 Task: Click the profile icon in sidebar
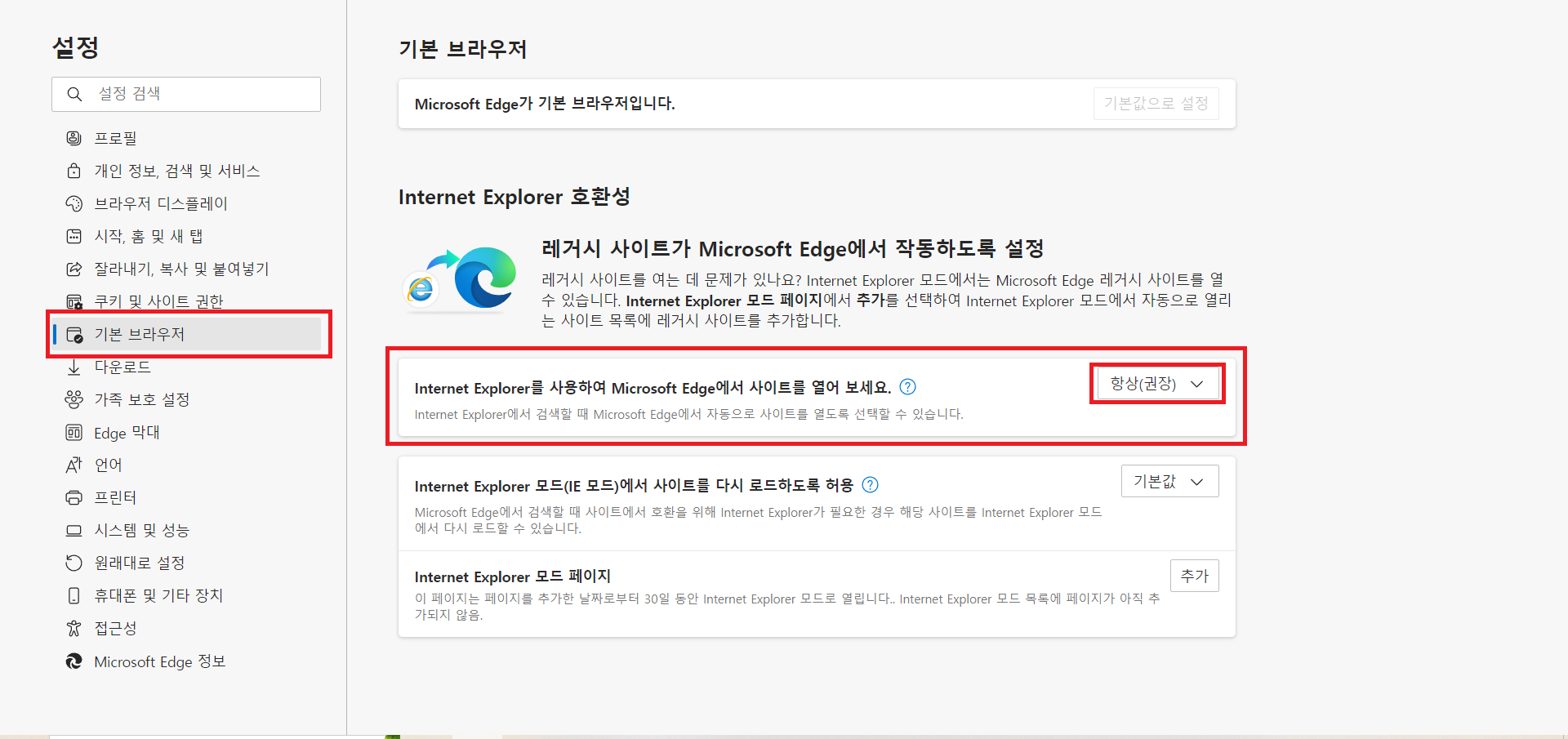[x=73, y=138]
